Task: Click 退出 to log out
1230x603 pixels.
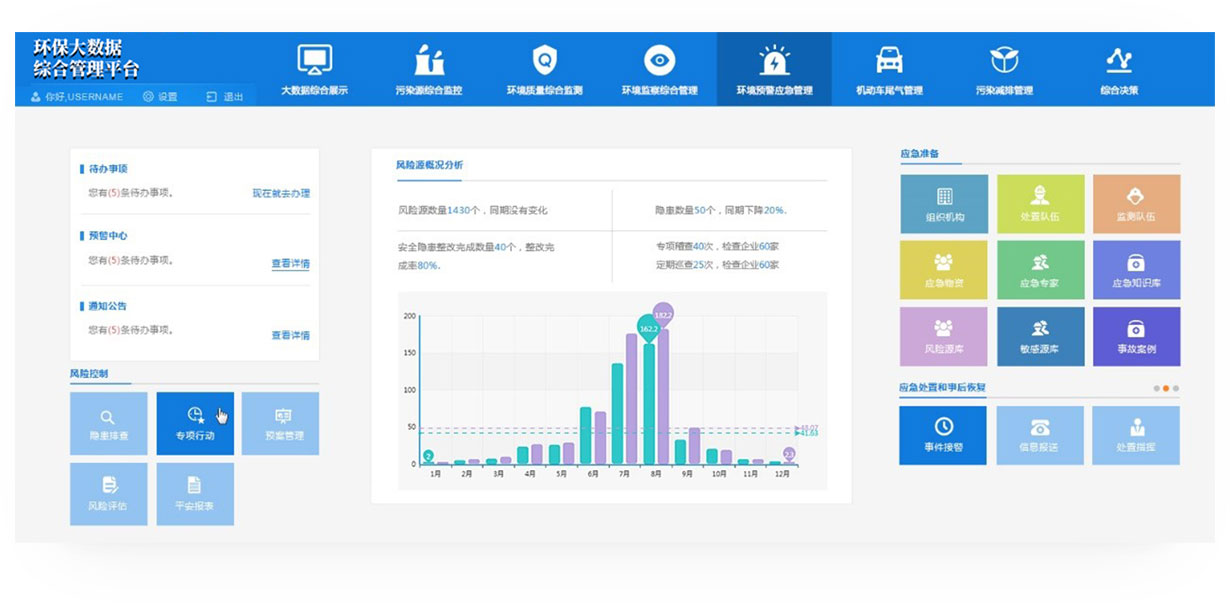Action: 225,97
